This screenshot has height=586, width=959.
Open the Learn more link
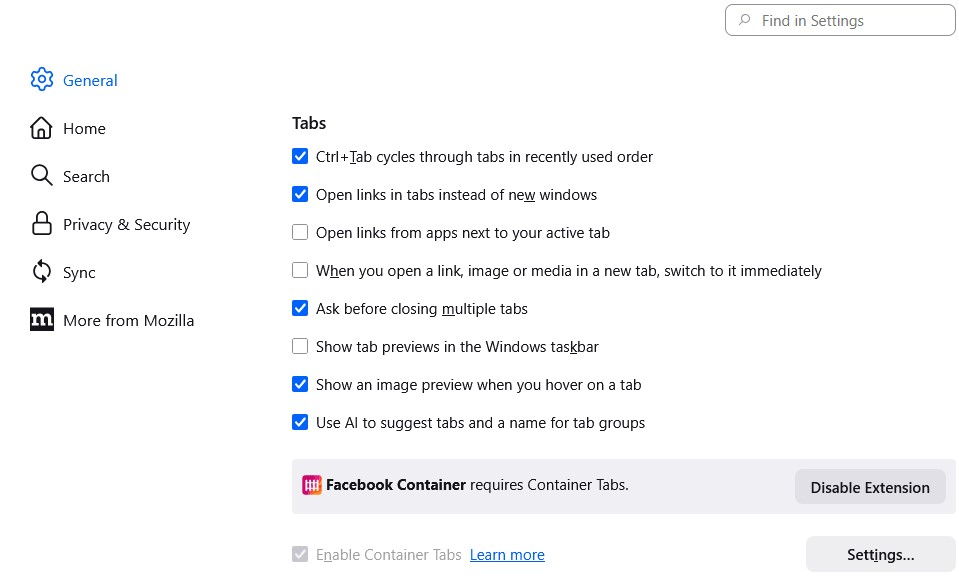(507, 555)
